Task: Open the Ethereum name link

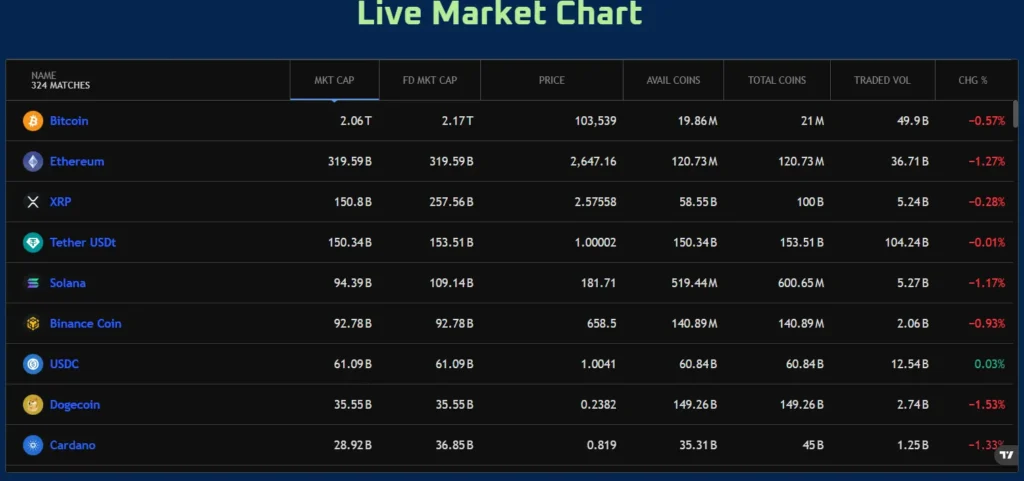Action: (x=77, y=161)
